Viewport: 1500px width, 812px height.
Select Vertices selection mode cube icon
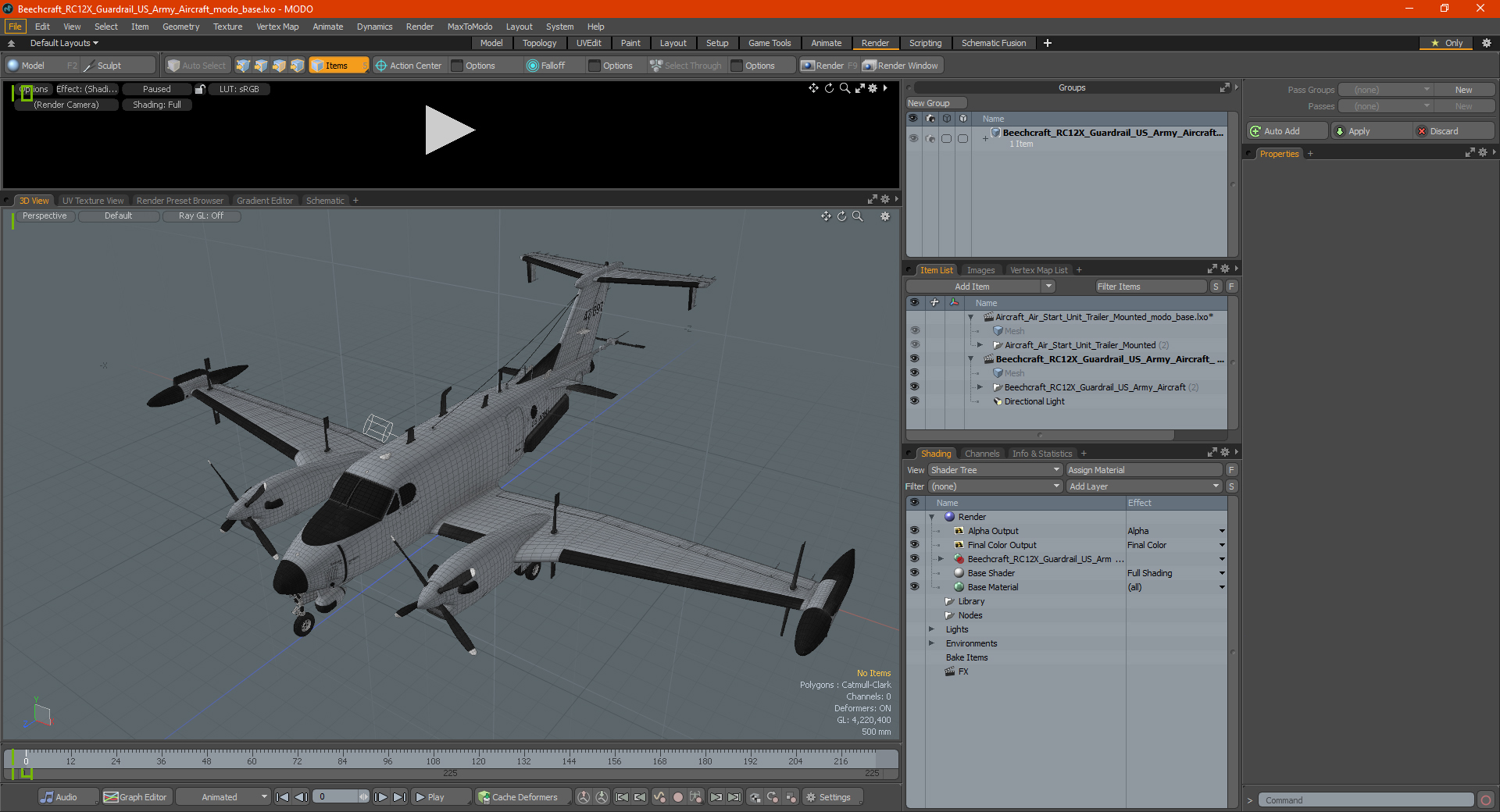(243, 66)
